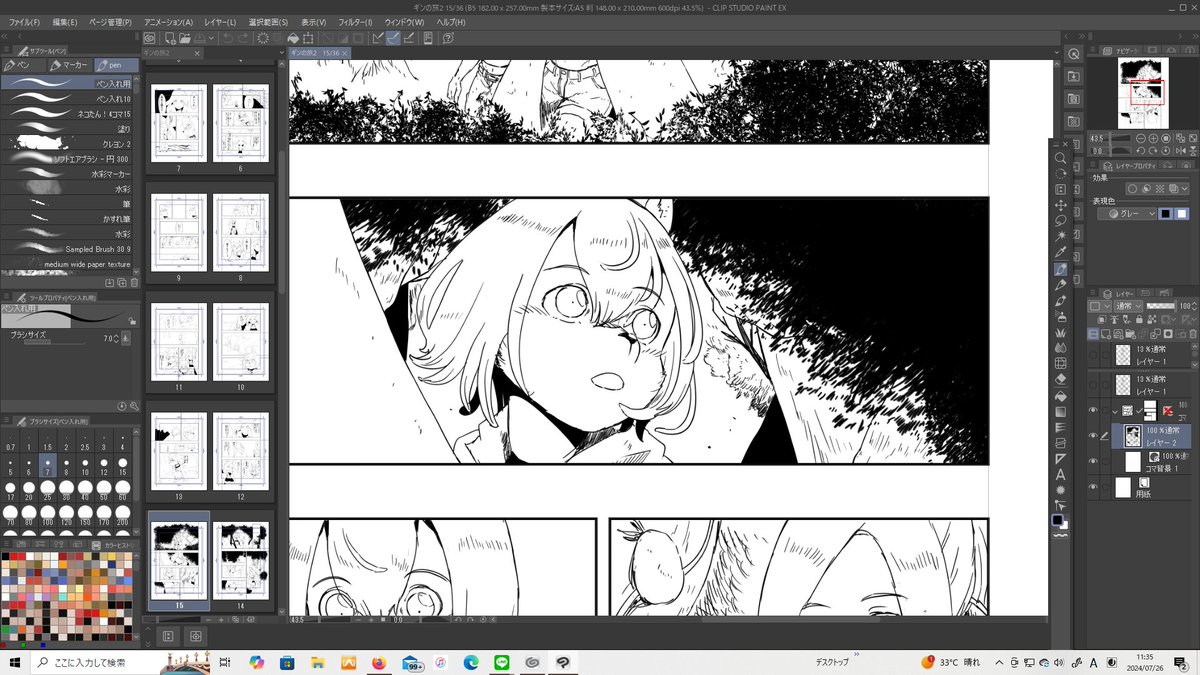Open the brush size dynamics button
1200x675 pixels.
pyautogui.click(x=128, y=339)
